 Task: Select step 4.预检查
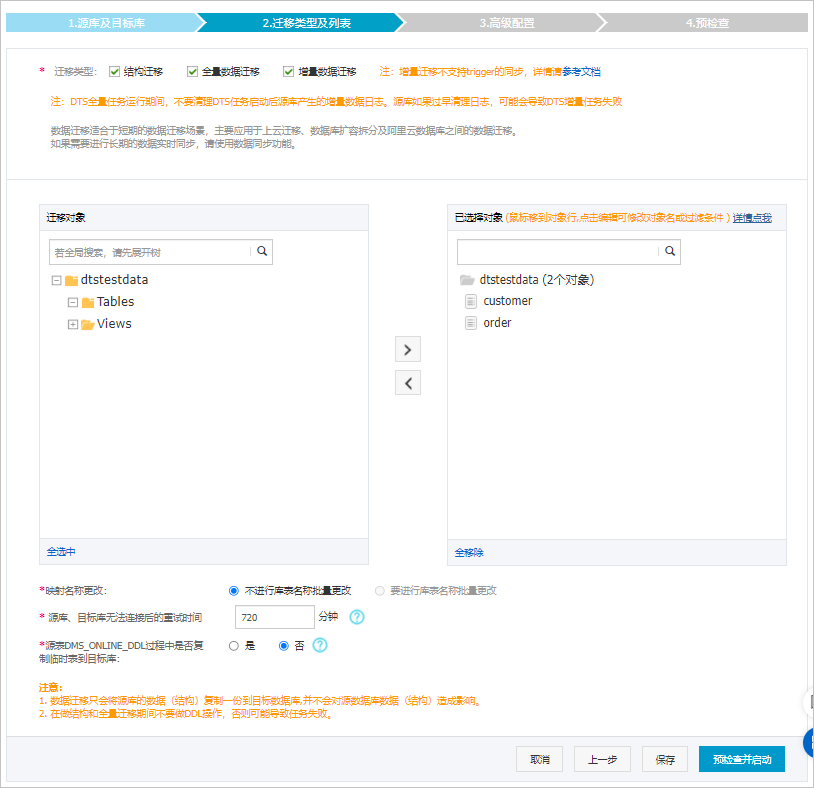707,23
